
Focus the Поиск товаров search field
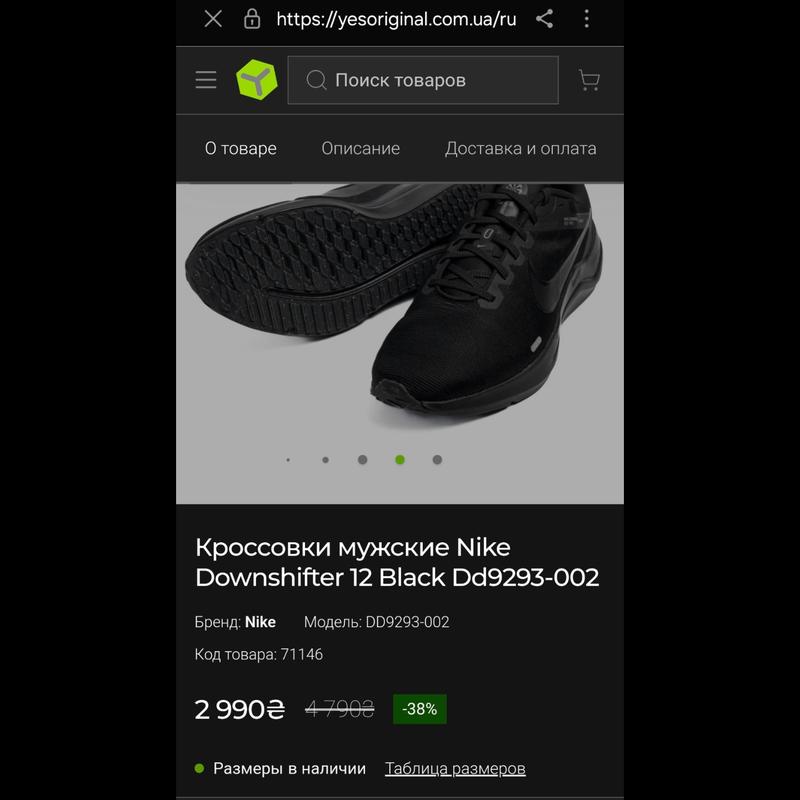point(423,80)
